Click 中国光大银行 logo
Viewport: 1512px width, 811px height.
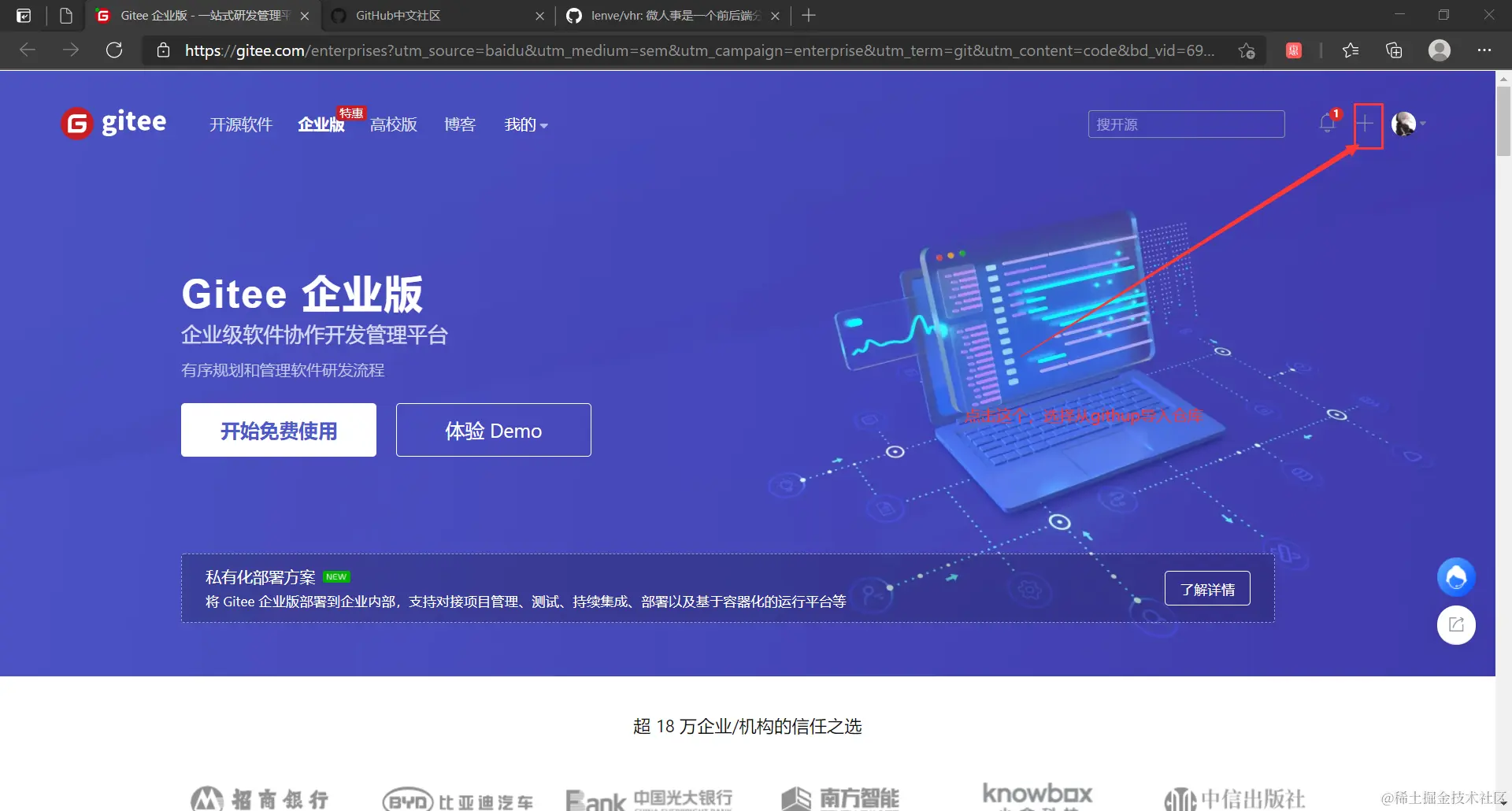[x=649, y=800]
